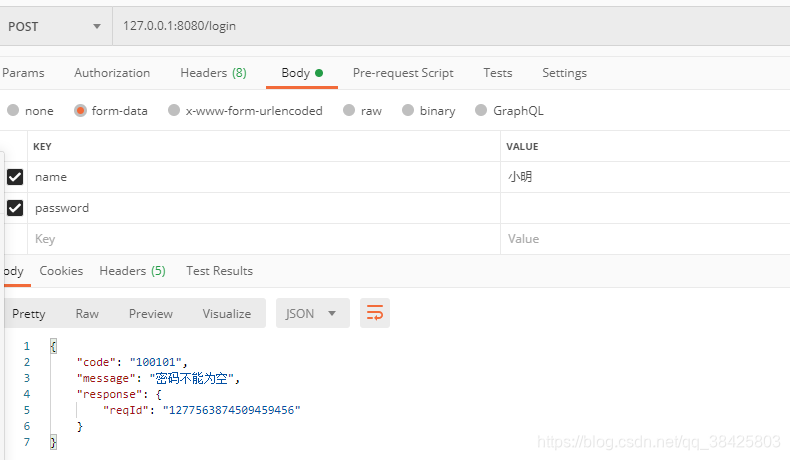This screenshot has height=460, width=790.
Task: Choose x-www-form-urlencoded body type
Action: 245,110
